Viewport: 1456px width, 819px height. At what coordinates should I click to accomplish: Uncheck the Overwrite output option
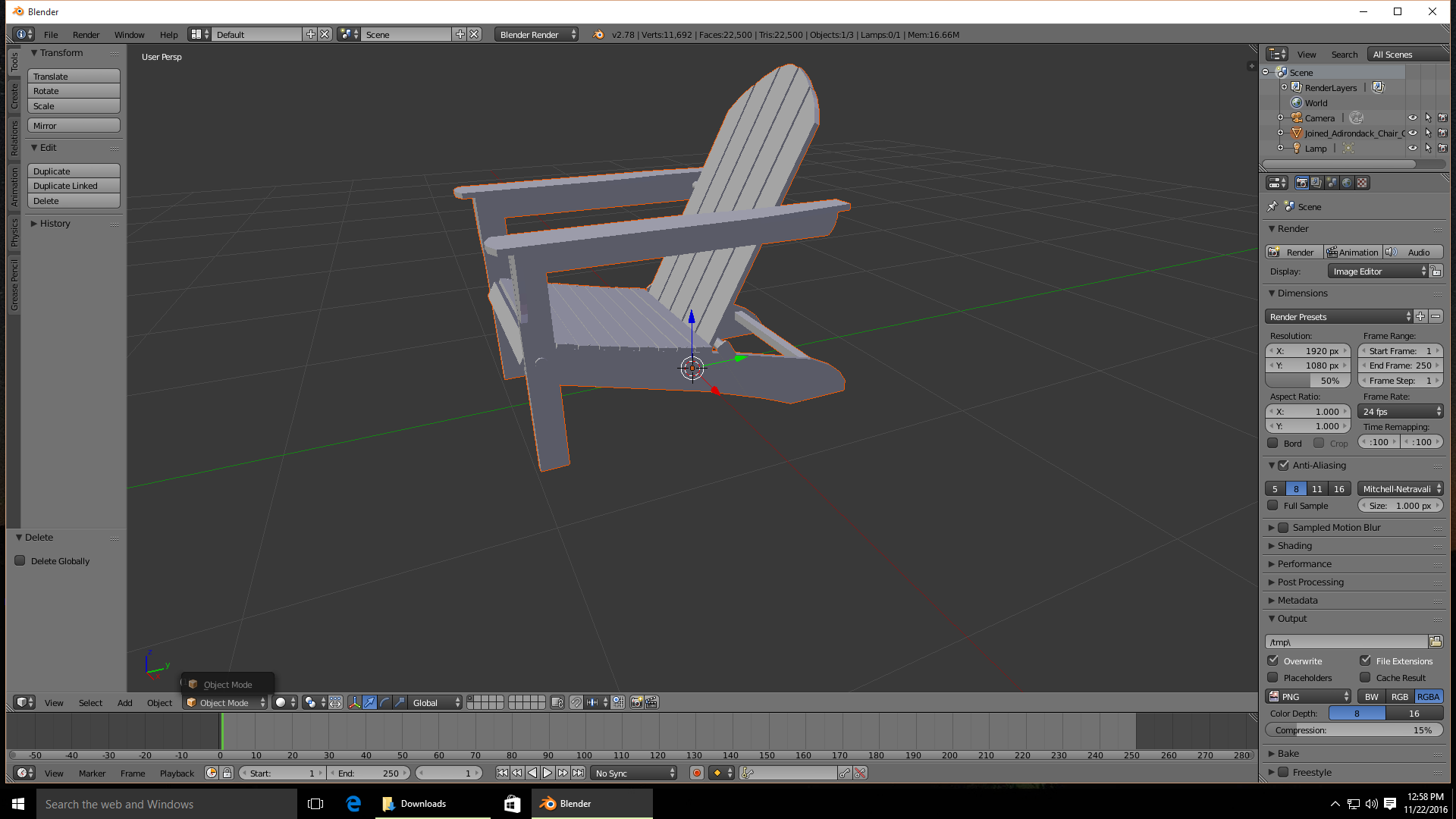pyautogui.click(x=1273, y=661)
